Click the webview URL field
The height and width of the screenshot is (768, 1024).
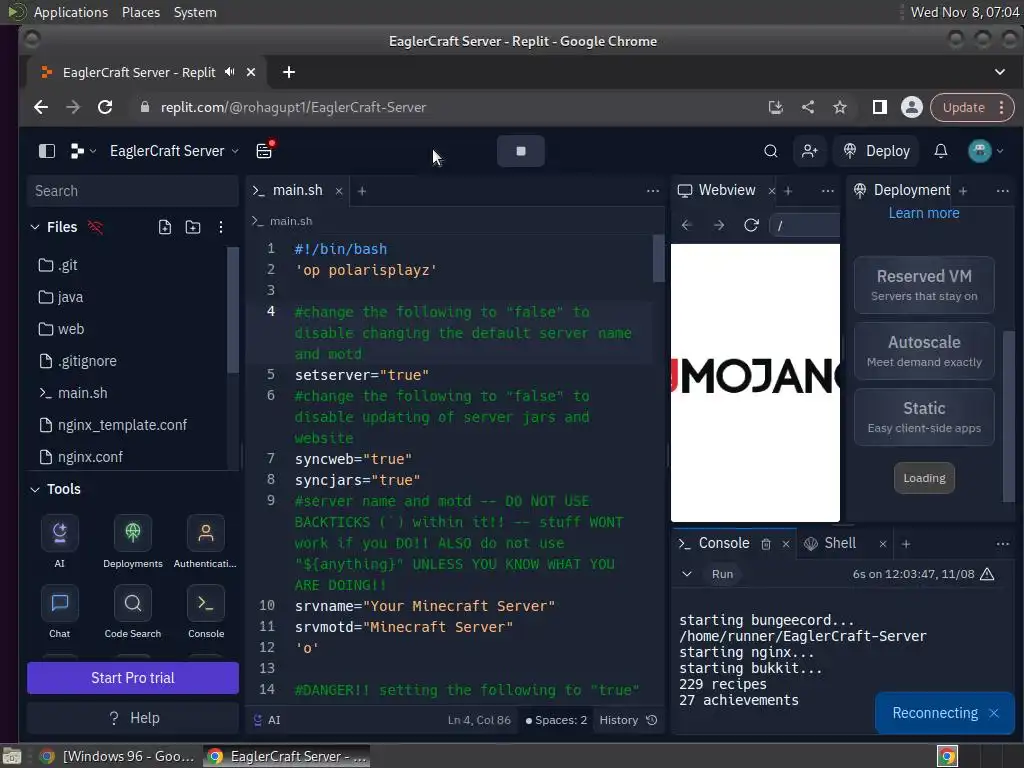[x=805, y=225]
